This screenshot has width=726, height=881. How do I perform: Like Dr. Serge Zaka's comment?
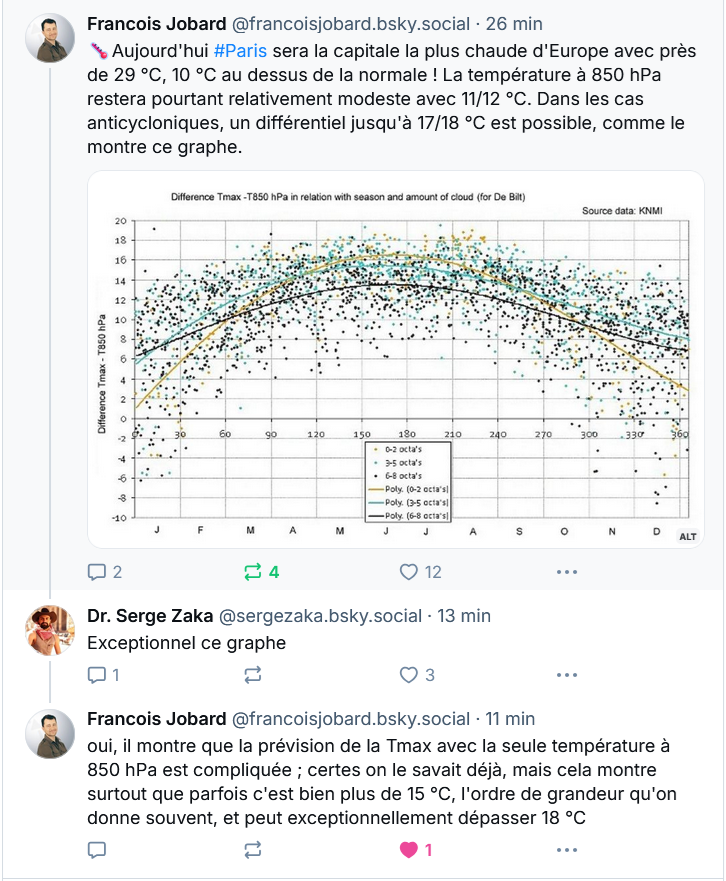417,675
